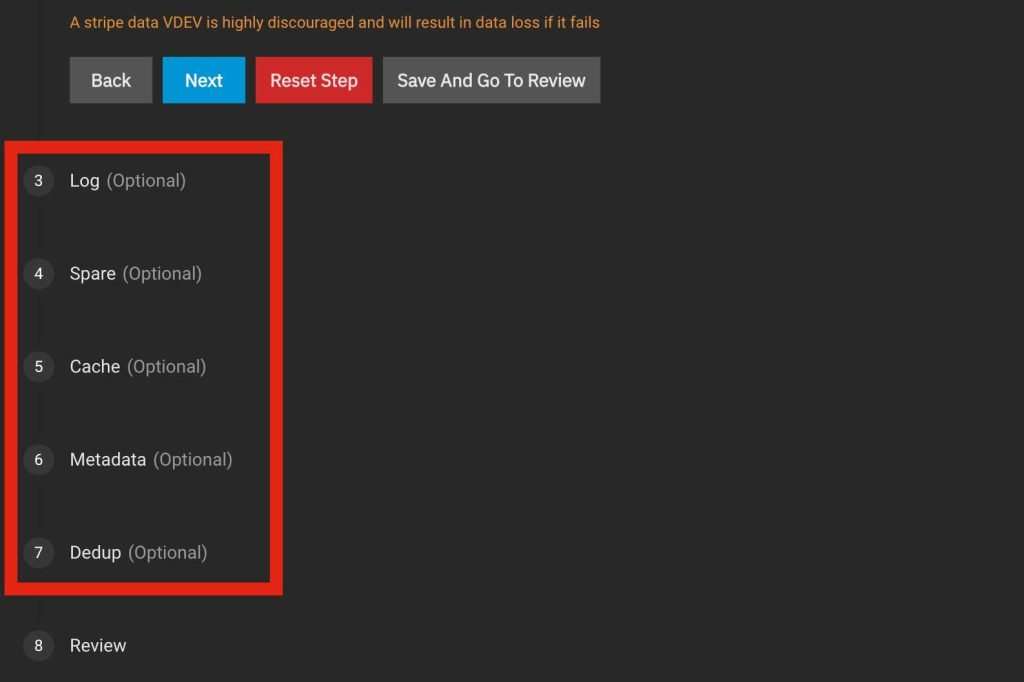Open the Dedup step label
Viewport: 1024px width, 682px height.
coord(95,553)
